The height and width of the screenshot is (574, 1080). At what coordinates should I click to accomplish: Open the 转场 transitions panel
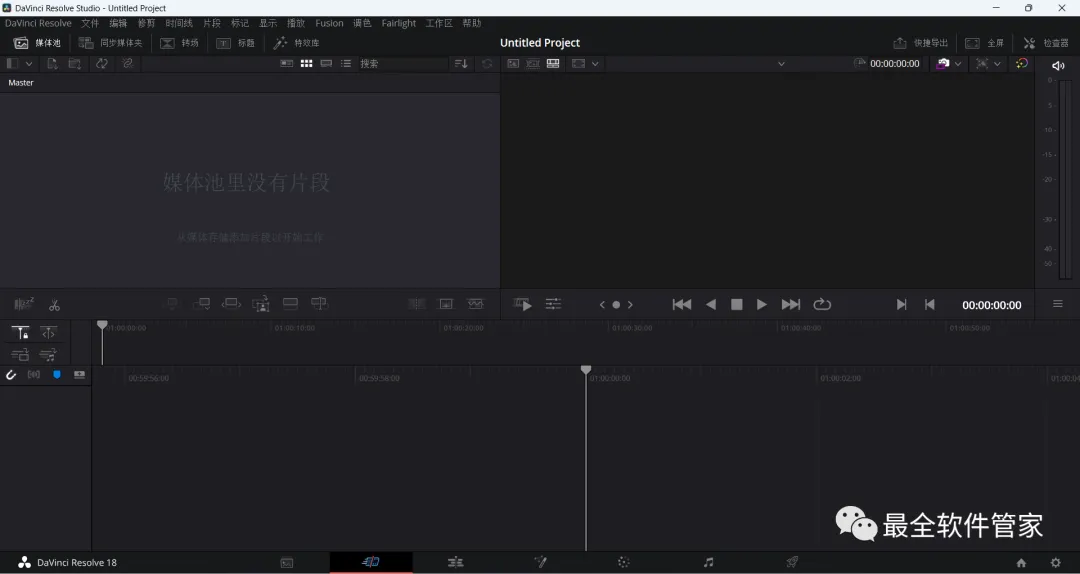coord(179,43)
